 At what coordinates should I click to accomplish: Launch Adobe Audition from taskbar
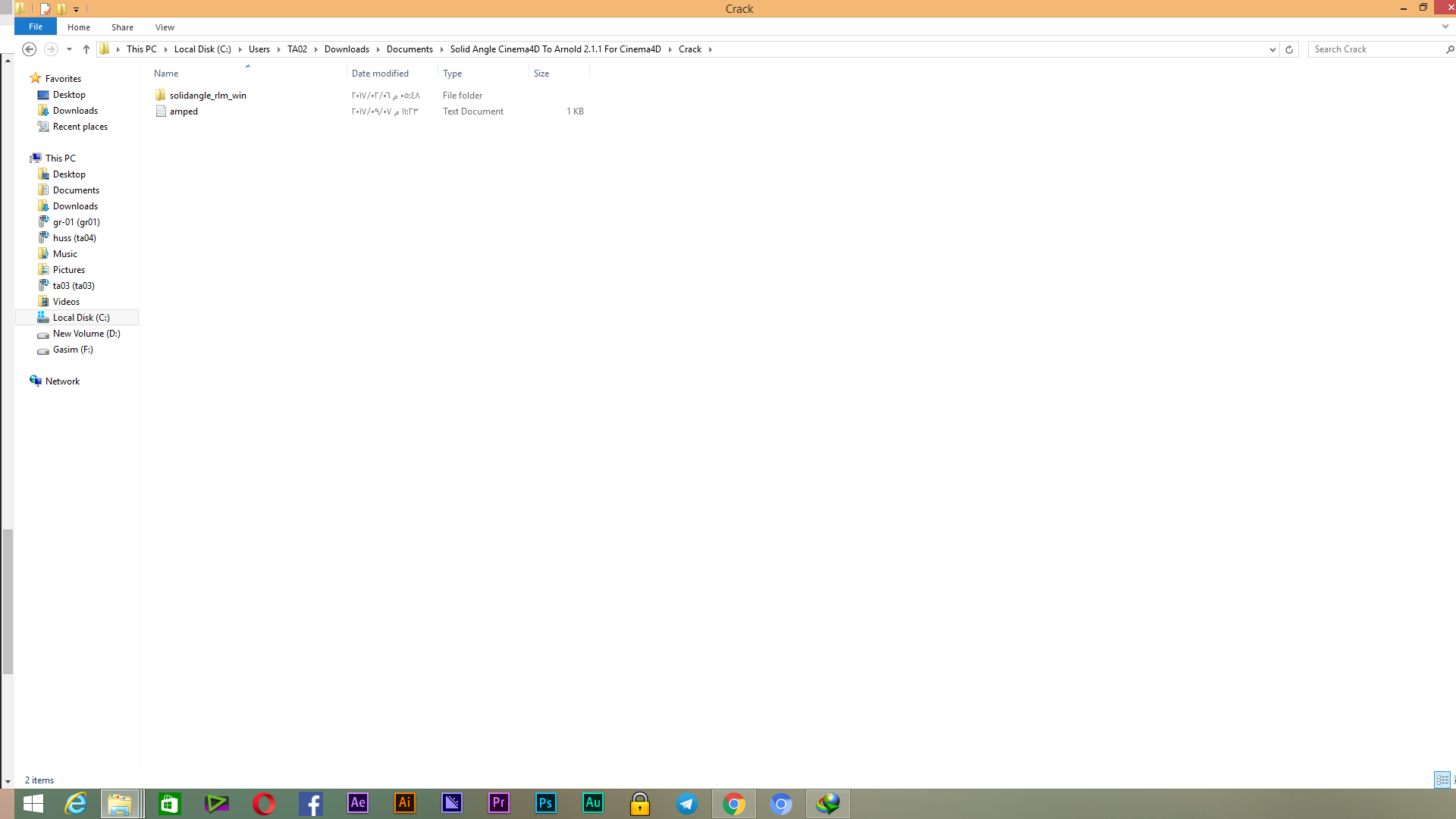coord(593,804)
